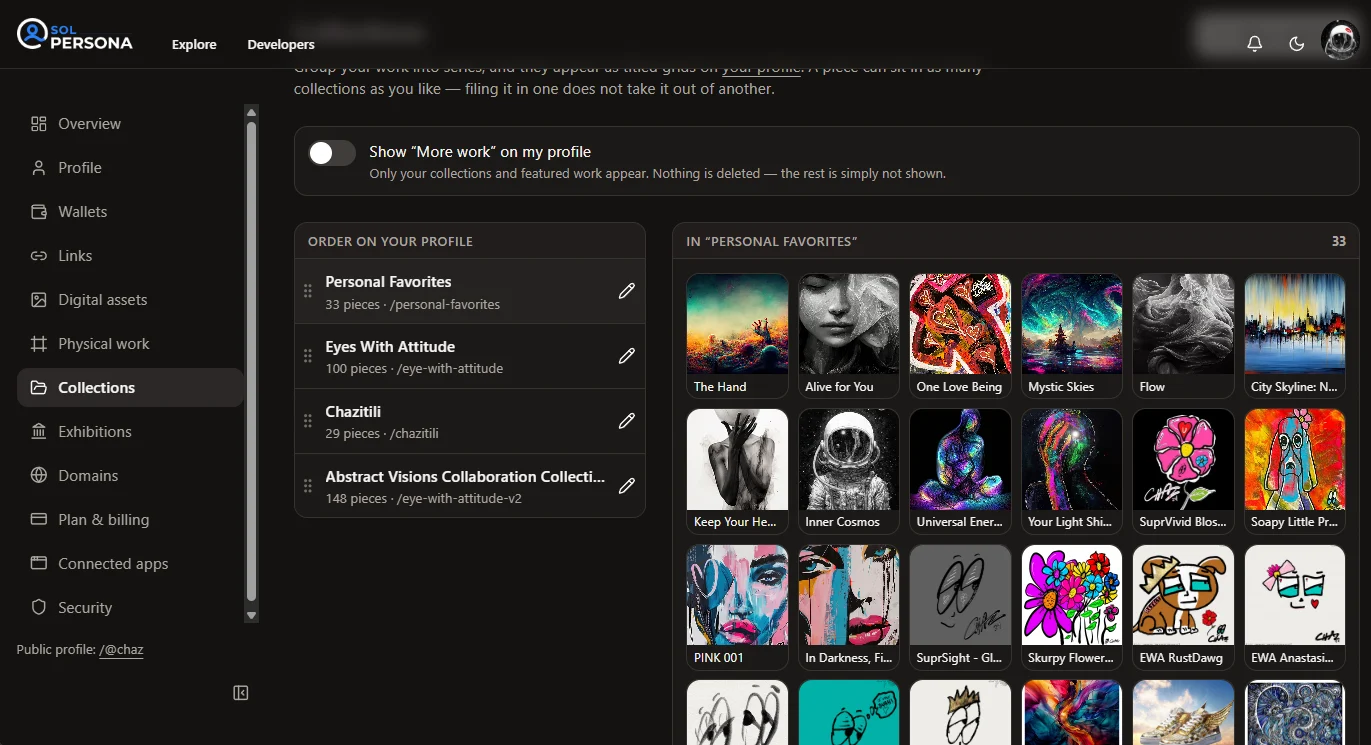Grab Personal Favorites drag handle
This screenshot has width=1371, height=745.
coord(308,291)
